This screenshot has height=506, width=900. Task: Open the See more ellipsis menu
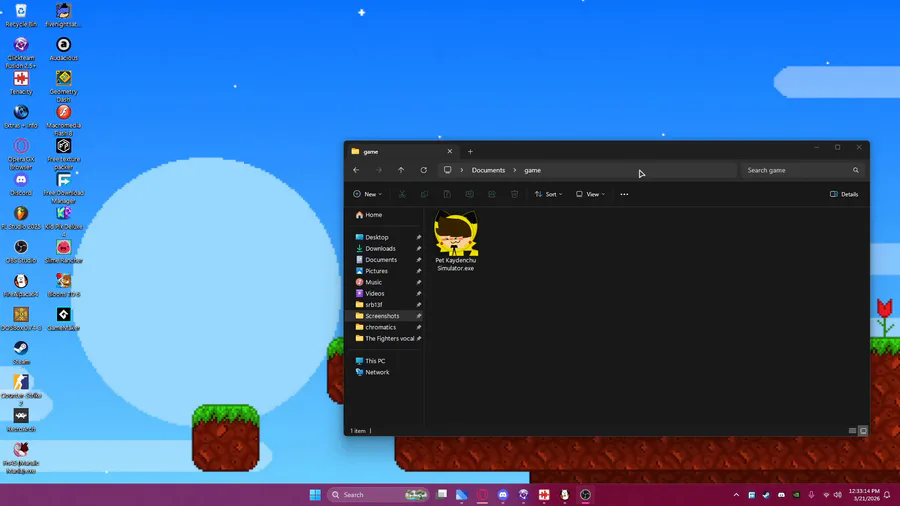tap(624, 194)
